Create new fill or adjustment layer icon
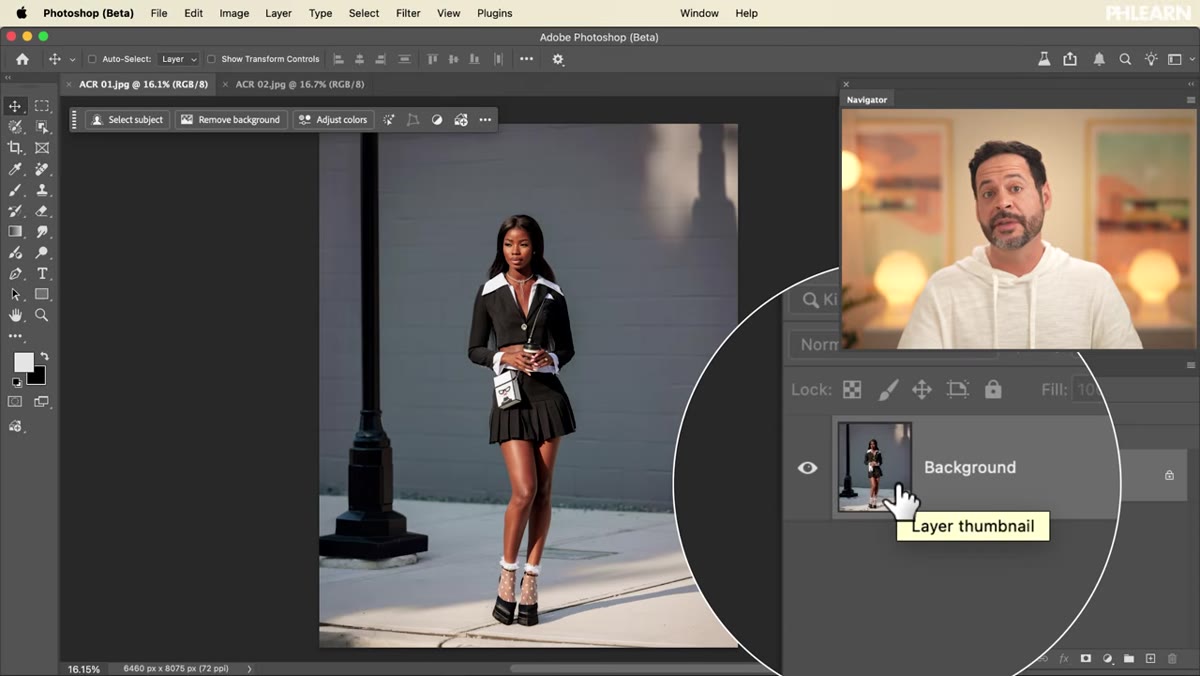Screen dimensions: 1200x676 1107,659
